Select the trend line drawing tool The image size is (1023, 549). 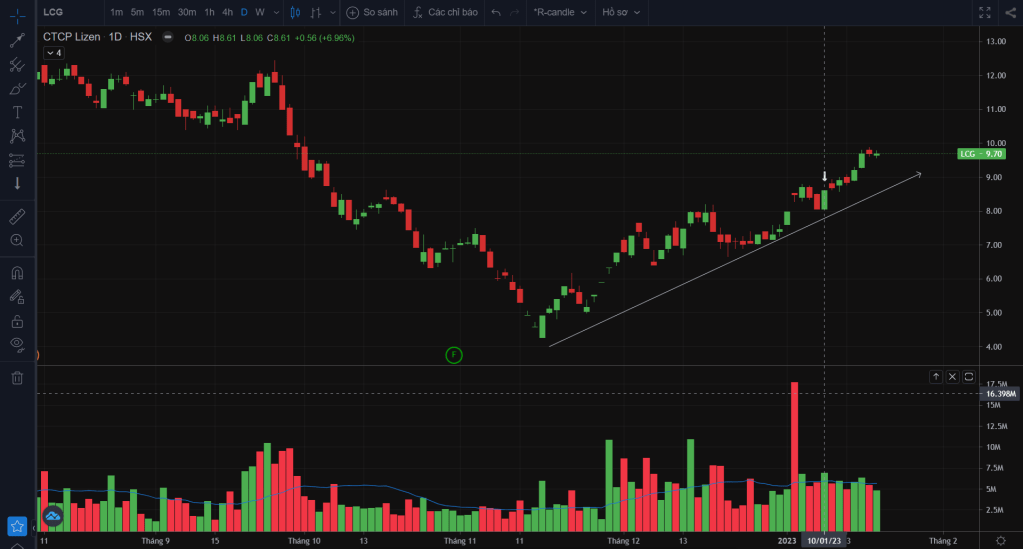(x=17, y=41)
